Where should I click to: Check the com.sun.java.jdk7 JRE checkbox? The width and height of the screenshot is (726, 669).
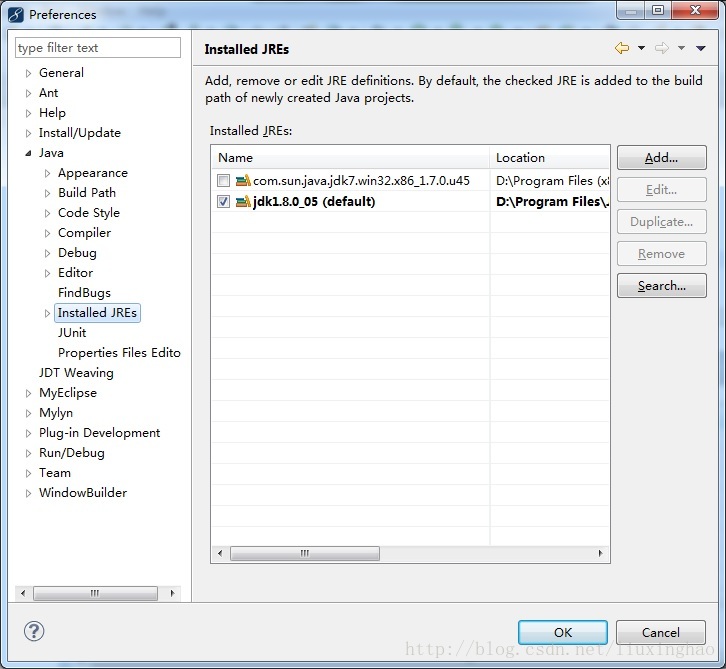tap(224, 180)
